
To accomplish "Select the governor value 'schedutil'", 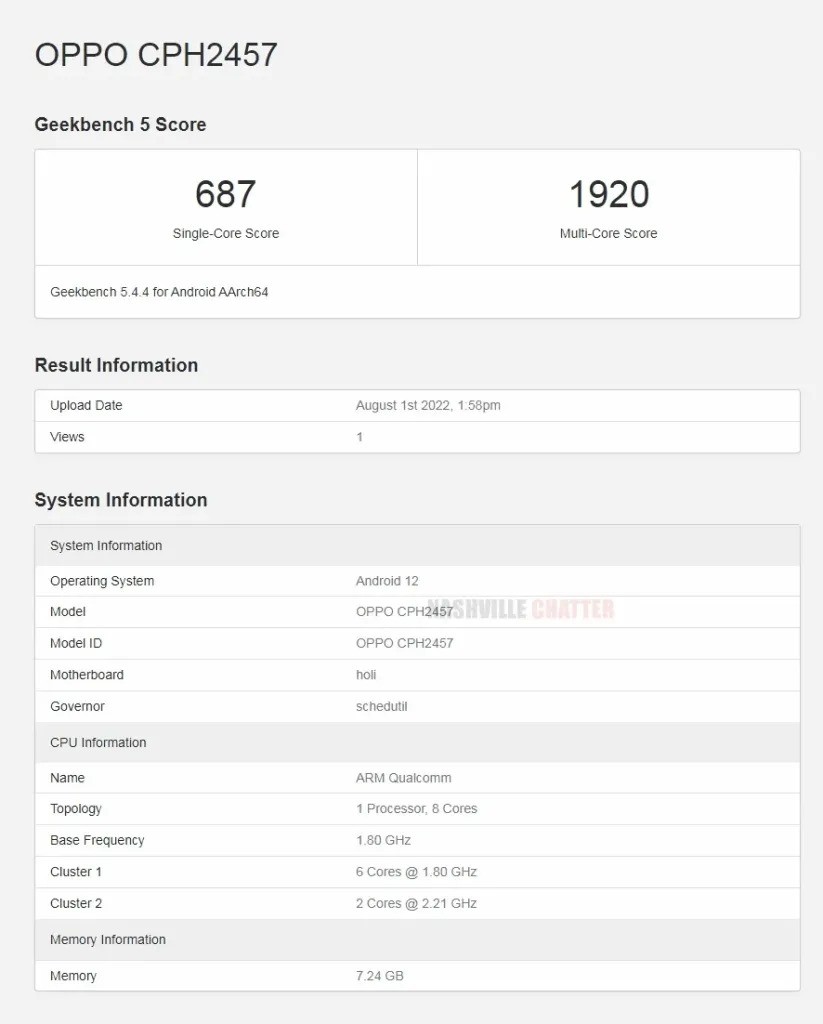I will point(381,706).
